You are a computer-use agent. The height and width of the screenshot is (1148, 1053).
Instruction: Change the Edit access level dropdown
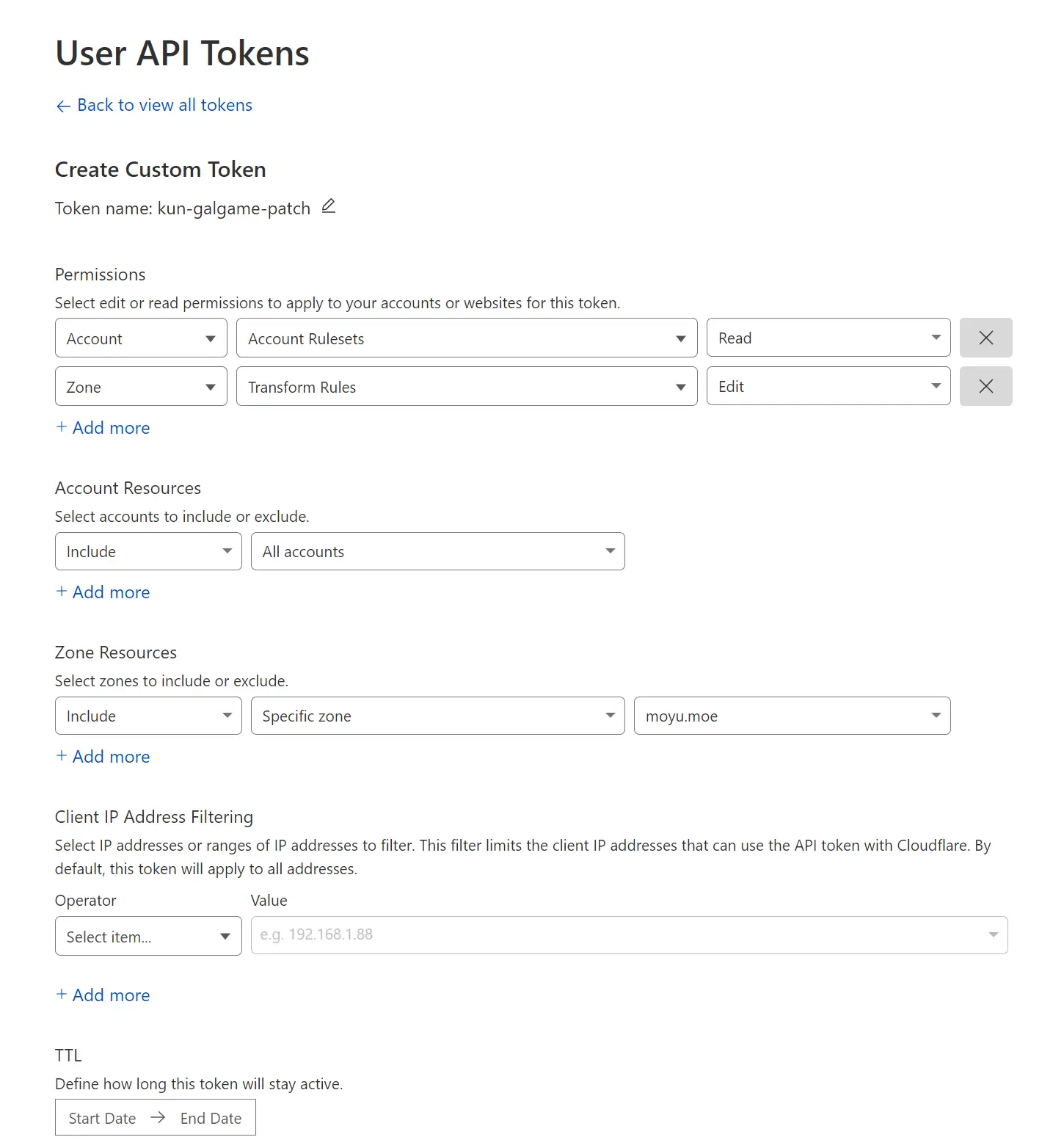click(x=828, y=386)
